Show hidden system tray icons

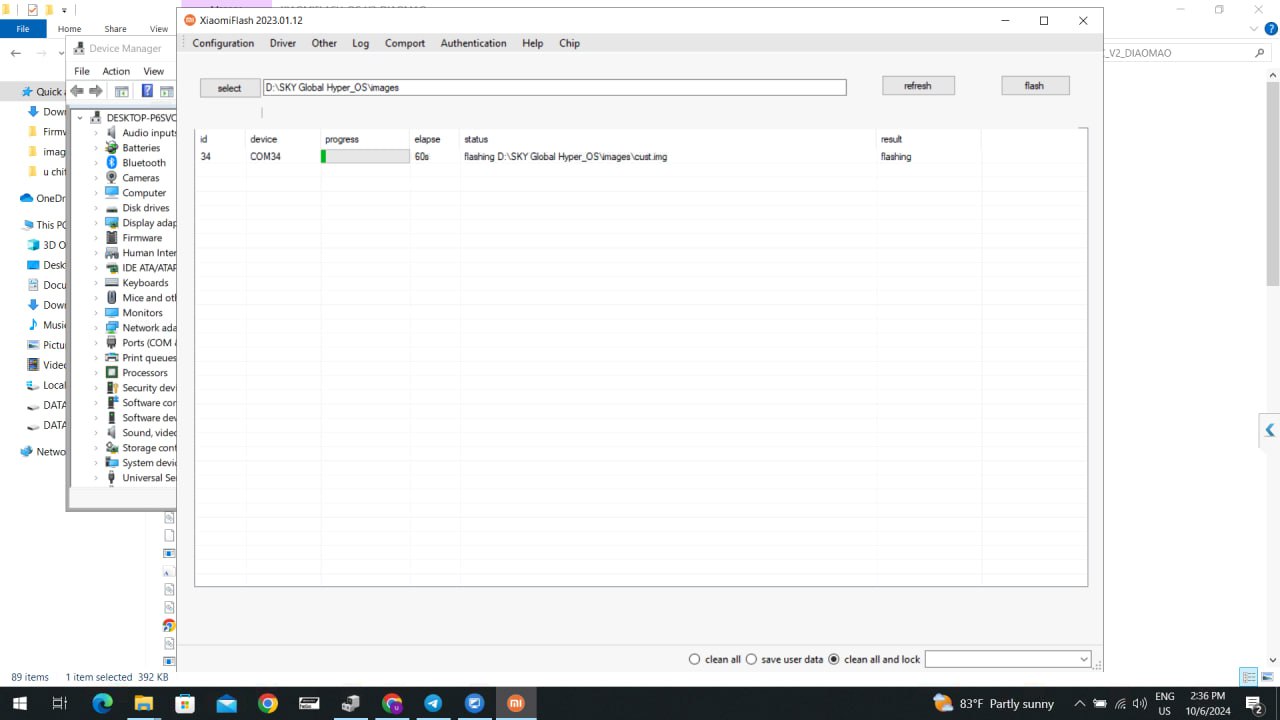[1079, 704]
